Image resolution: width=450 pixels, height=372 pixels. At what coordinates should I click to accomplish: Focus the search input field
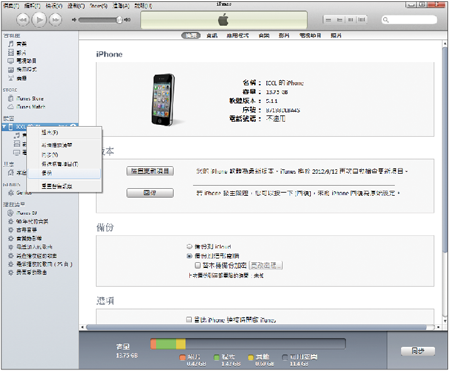click(409, 20)
